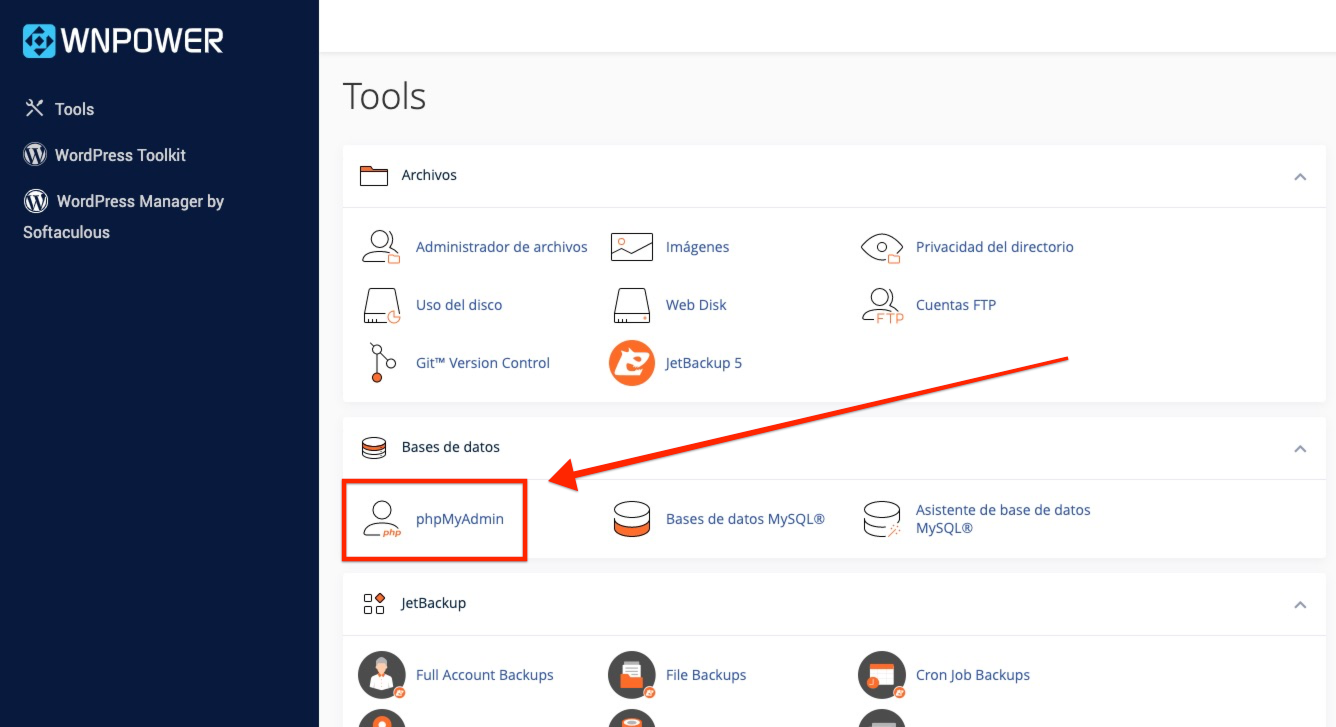Viewport: 1336px width, 727px height.
Task: Click the Full Account Backups icon
Action: [382, 676]
